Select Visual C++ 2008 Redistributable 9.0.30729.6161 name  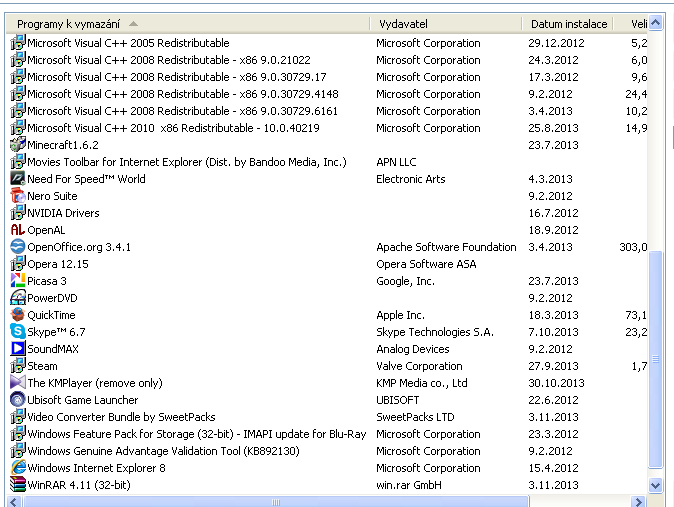[x=182, y=111]
